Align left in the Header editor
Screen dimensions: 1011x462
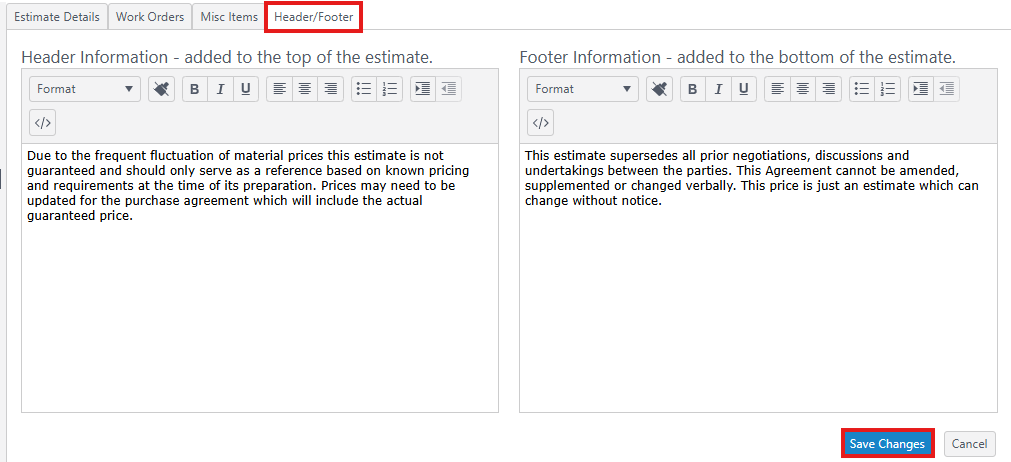pyautogui.click(x=279, y=89)
